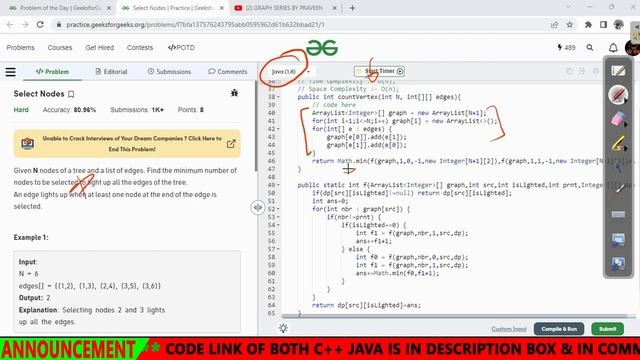Open the Courses nav menu
The width and height of the screenshot is (640, 360).
coord(60,48)
